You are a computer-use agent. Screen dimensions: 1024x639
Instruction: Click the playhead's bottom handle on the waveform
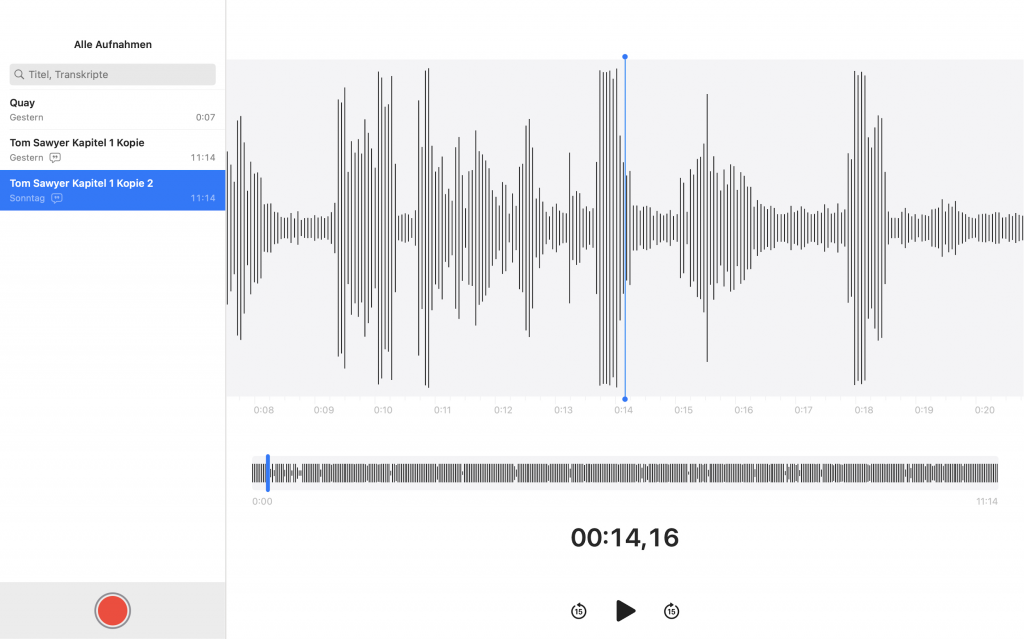tap(625, 399)
